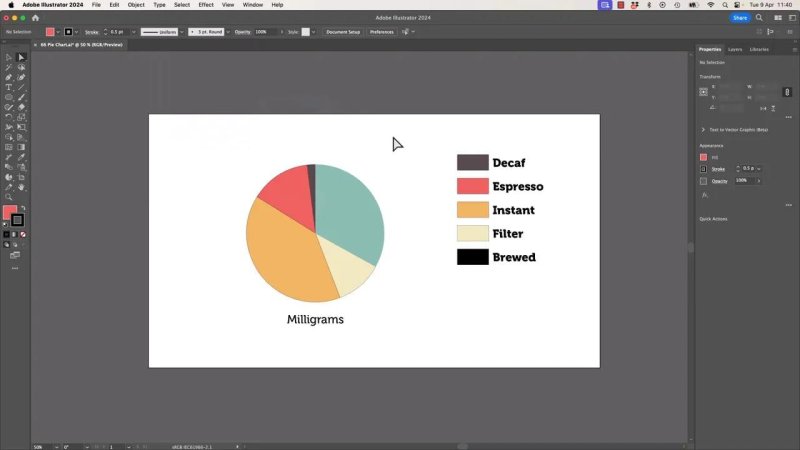Open the search icon beside Share
The image size is (800, 450).
(x=759, y=18)
